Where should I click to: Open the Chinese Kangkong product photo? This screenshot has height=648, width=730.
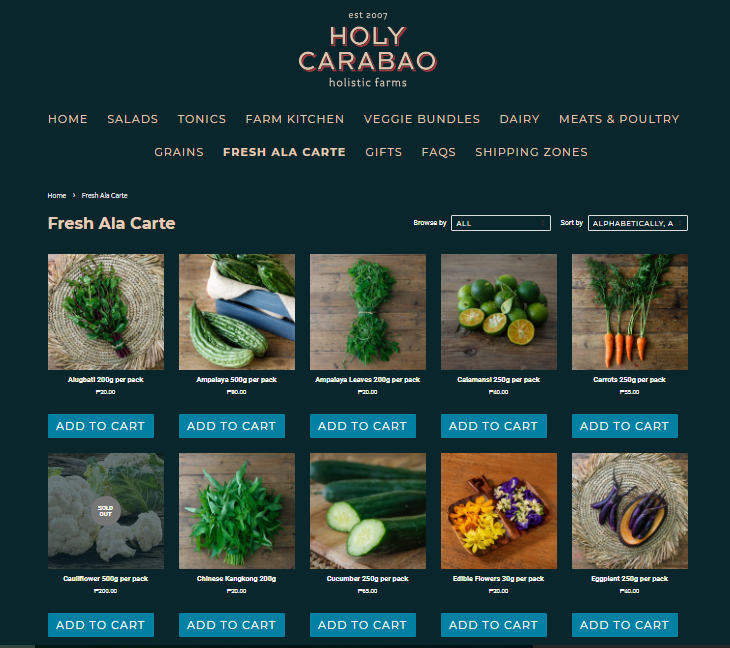click(x=237, y=511)
